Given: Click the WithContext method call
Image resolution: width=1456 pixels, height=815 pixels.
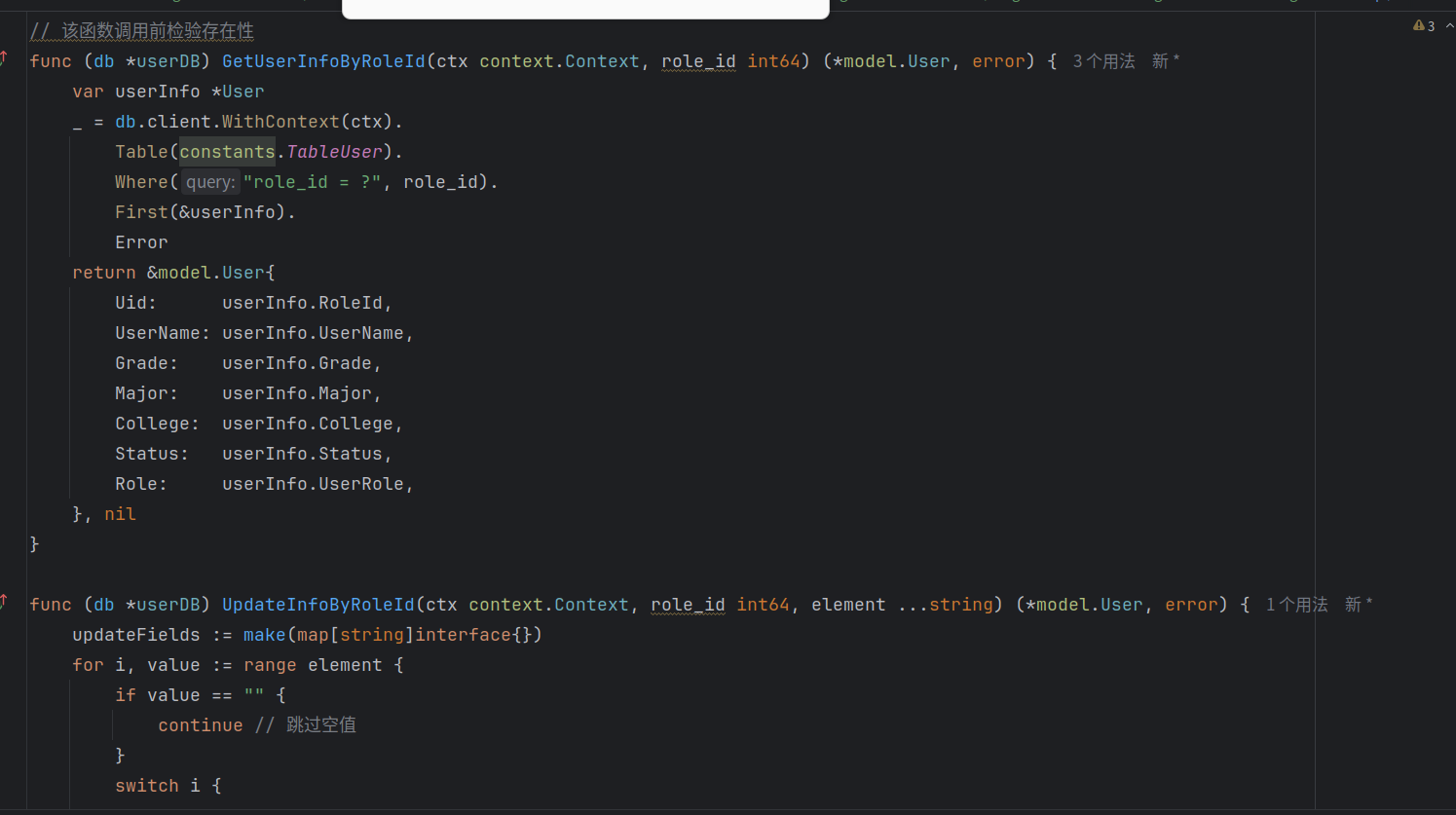Looking at the screenshot, I should [x=280, y=122].
